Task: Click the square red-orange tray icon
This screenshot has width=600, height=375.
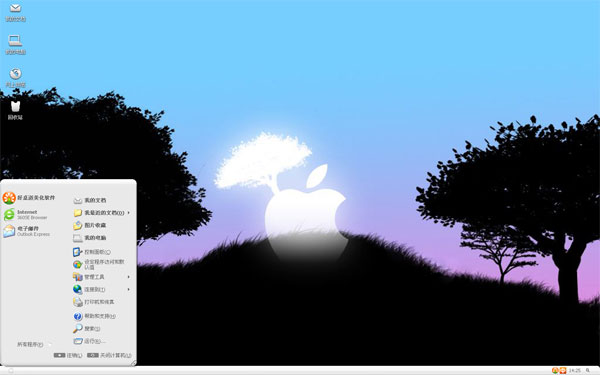Action: coord(563,370)
